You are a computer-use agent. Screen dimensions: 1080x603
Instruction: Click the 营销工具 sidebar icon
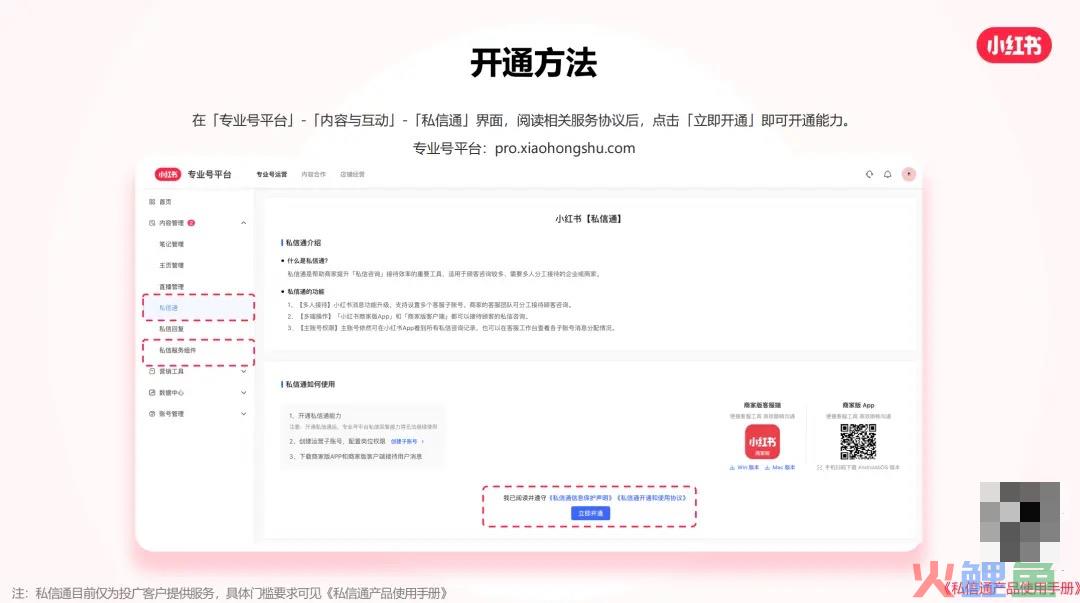pos(152,371)
